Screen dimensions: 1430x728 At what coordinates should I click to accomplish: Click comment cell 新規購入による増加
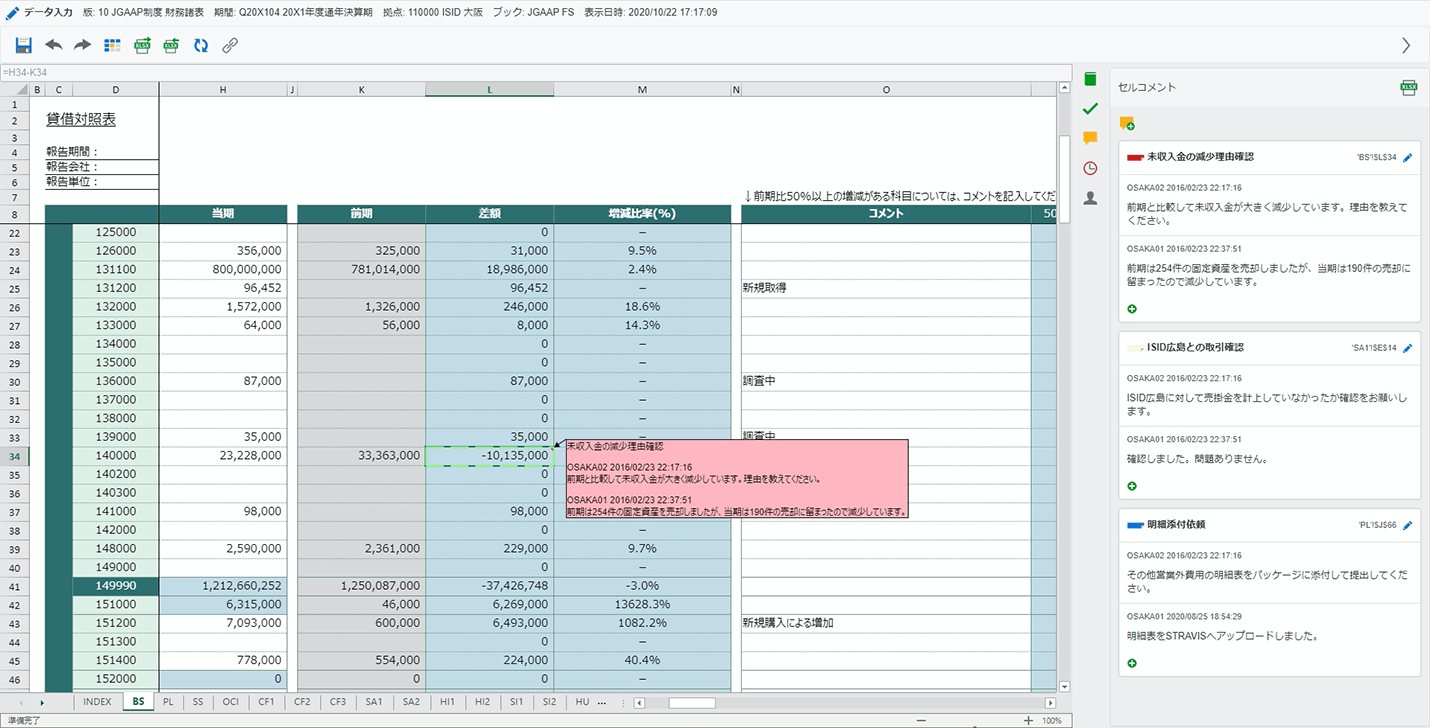click(886, 623)
